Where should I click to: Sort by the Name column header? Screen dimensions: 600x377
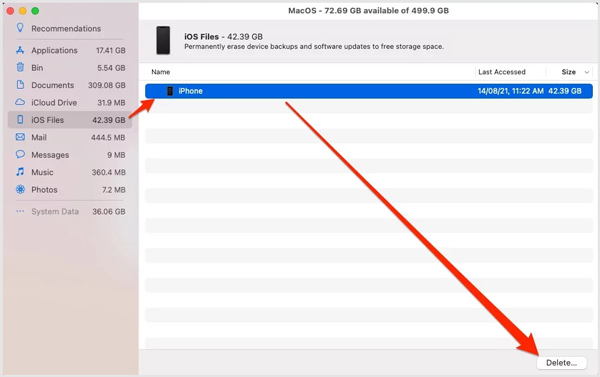(161, 72)
